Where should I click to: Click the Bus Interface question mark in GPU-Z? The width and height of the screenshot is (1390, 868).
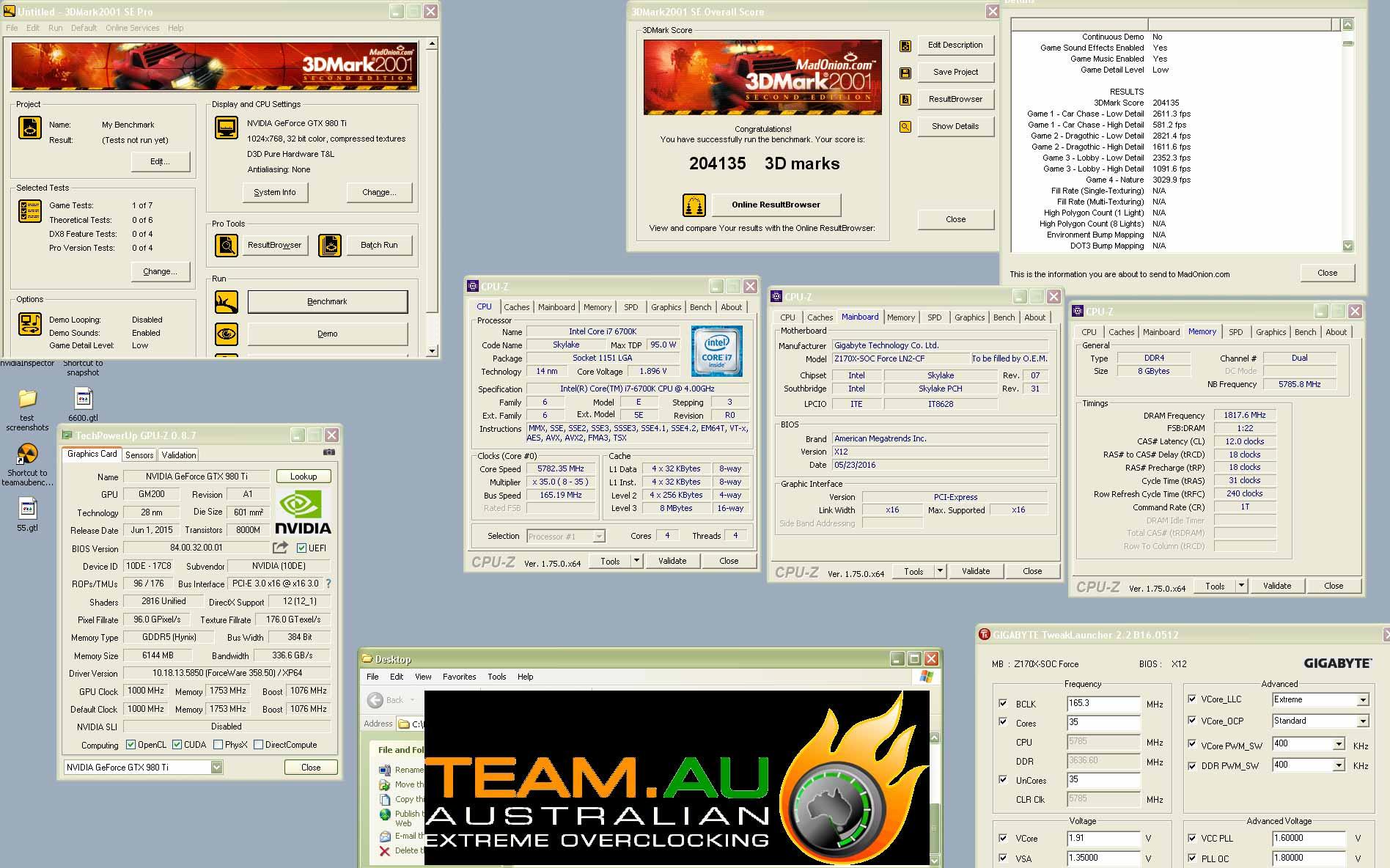click(328, 584)
